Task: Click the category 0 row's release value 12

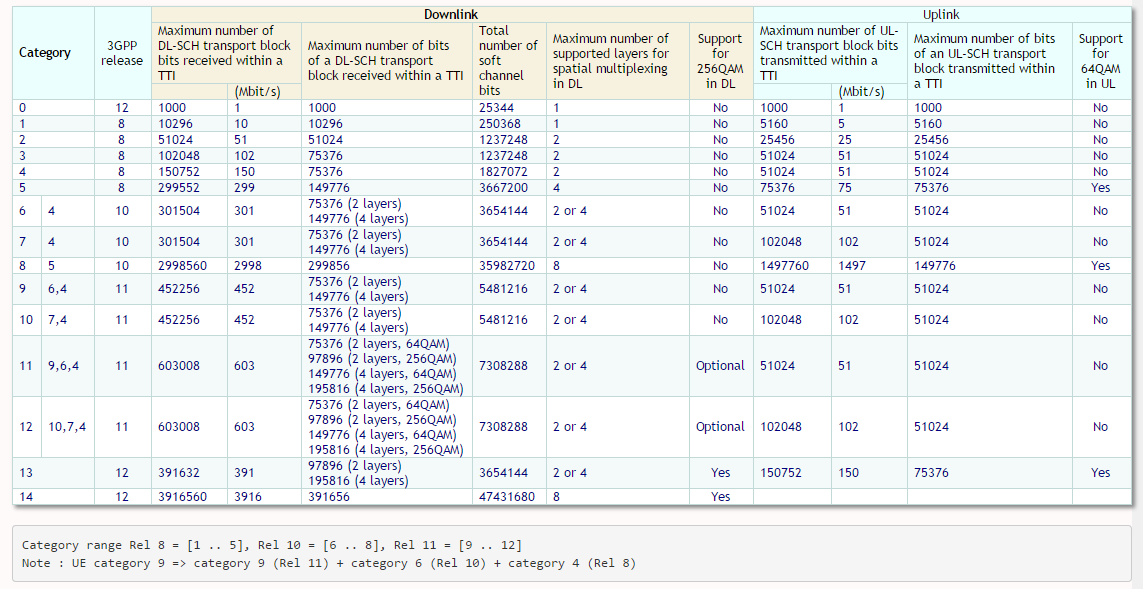Action: [122, 108]
